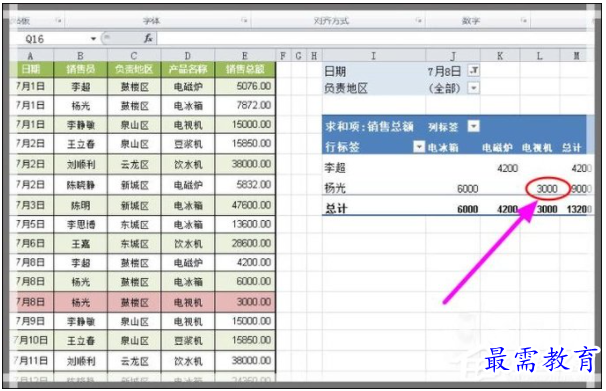Select the cell with 13600.00
The height and width of the screenshot is (391, 606).
tap(245, 224)
